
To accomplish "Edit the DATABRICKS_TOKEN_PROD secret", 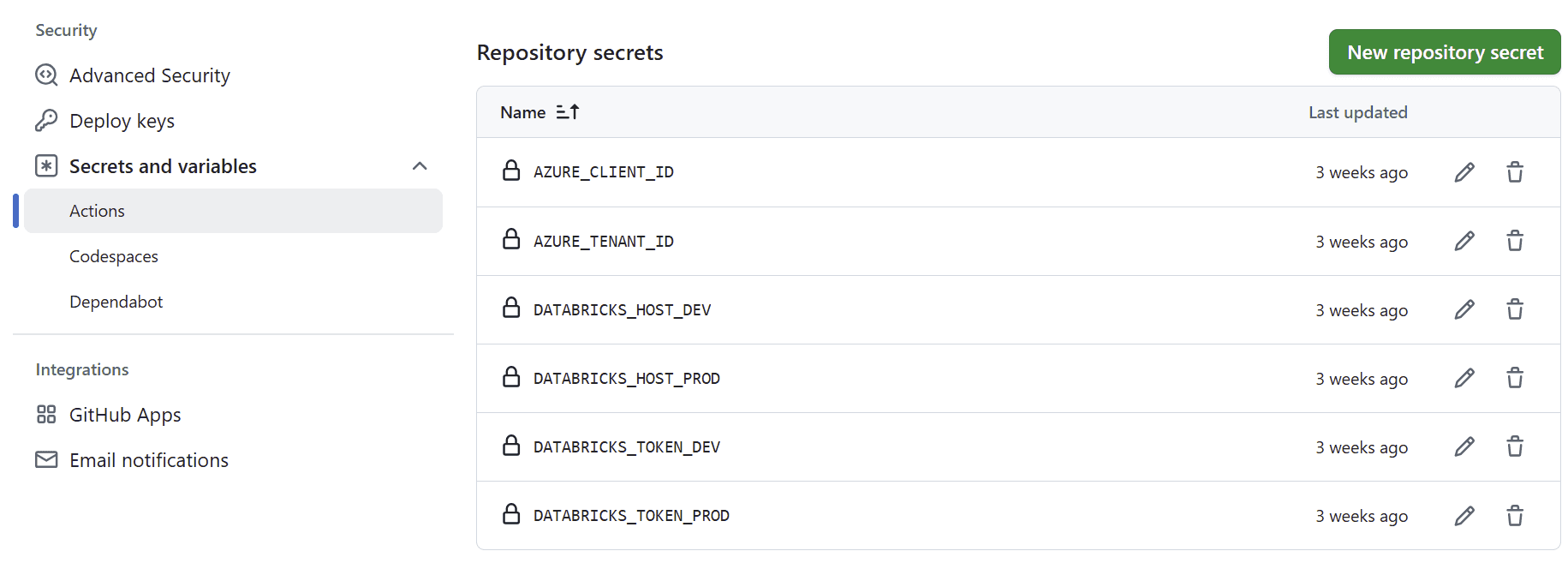I will [x=1464, y=515].
